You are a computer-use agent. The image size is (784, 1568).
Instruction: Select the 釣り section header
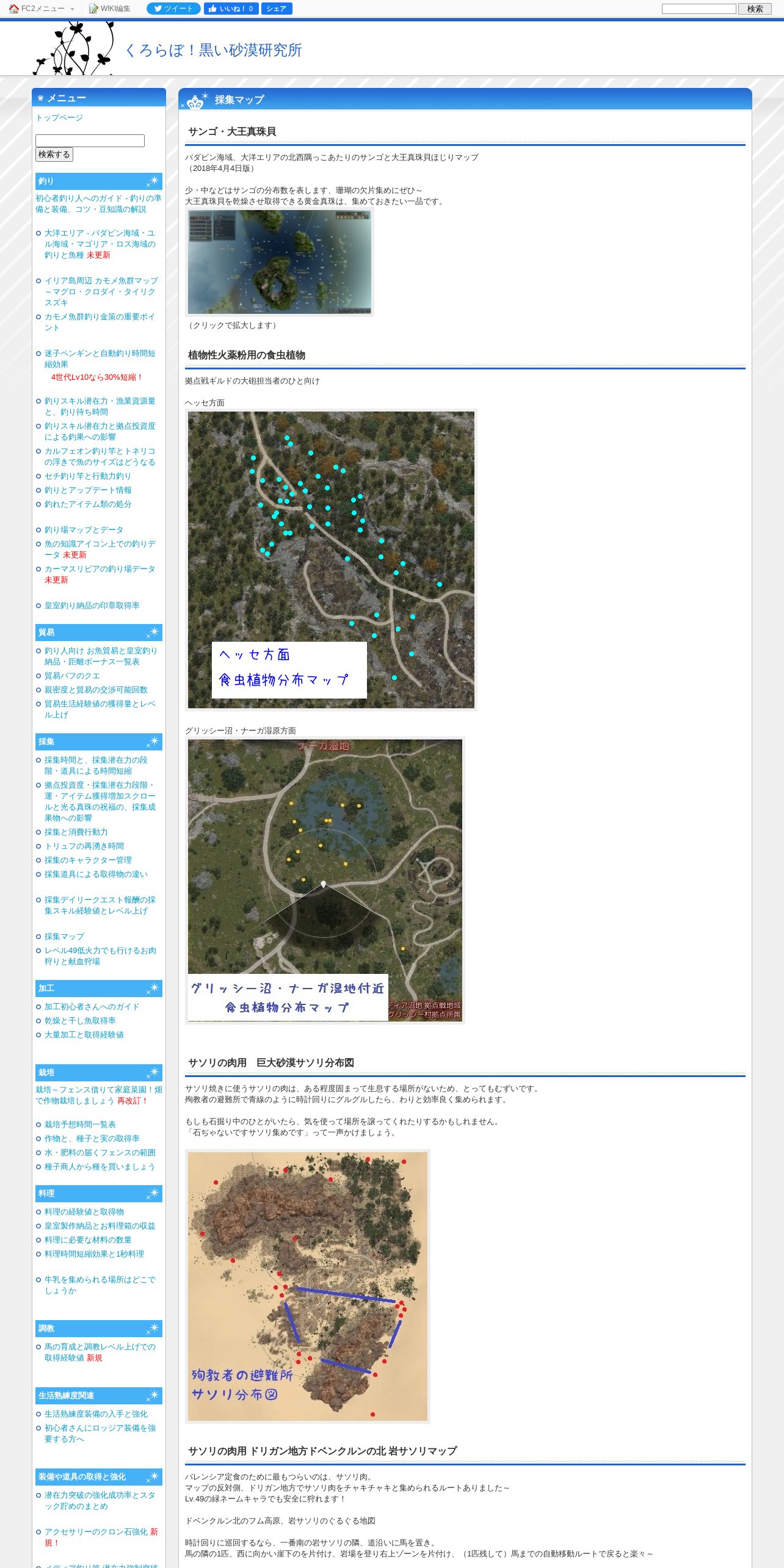[x=99, y=181]
